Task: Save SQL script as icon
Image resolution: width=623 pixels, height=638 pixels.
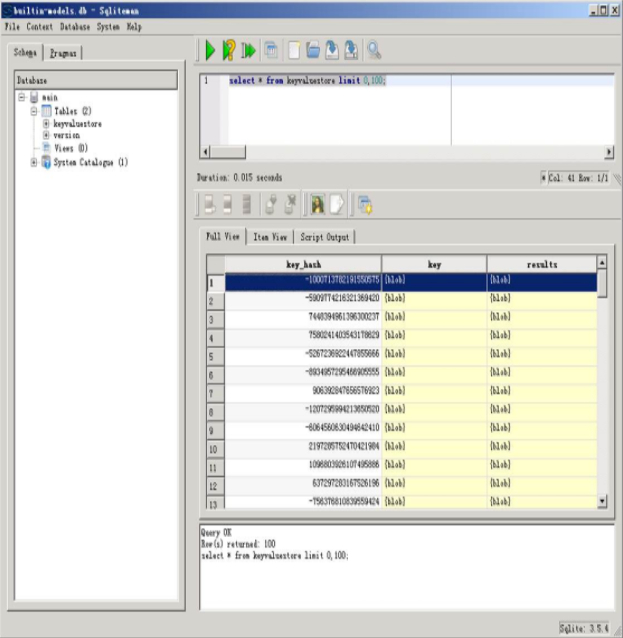Action: [351, 50]
